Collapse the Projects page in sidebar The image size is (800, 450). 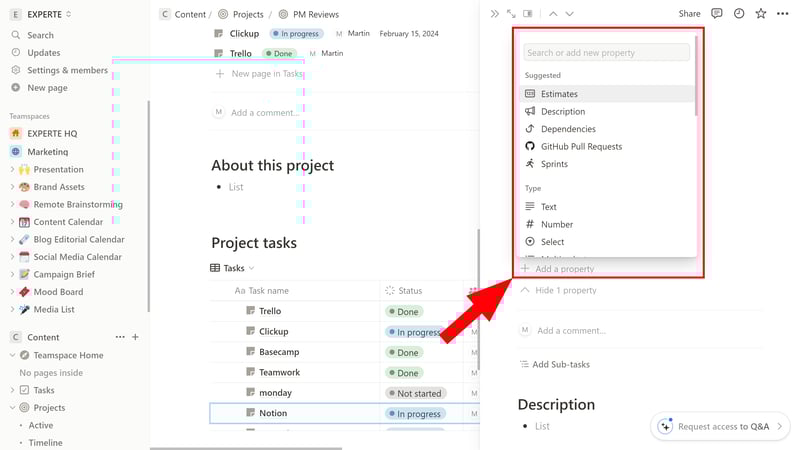coord(12,408)
